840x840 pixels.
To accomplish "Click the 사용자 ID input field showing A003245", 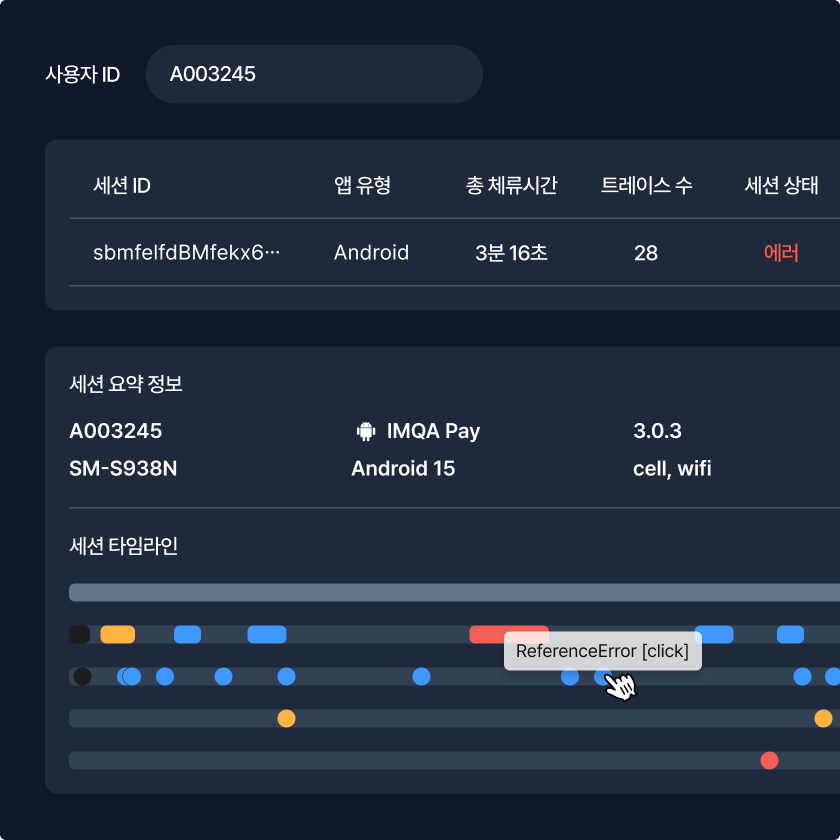I will (313, 74).
